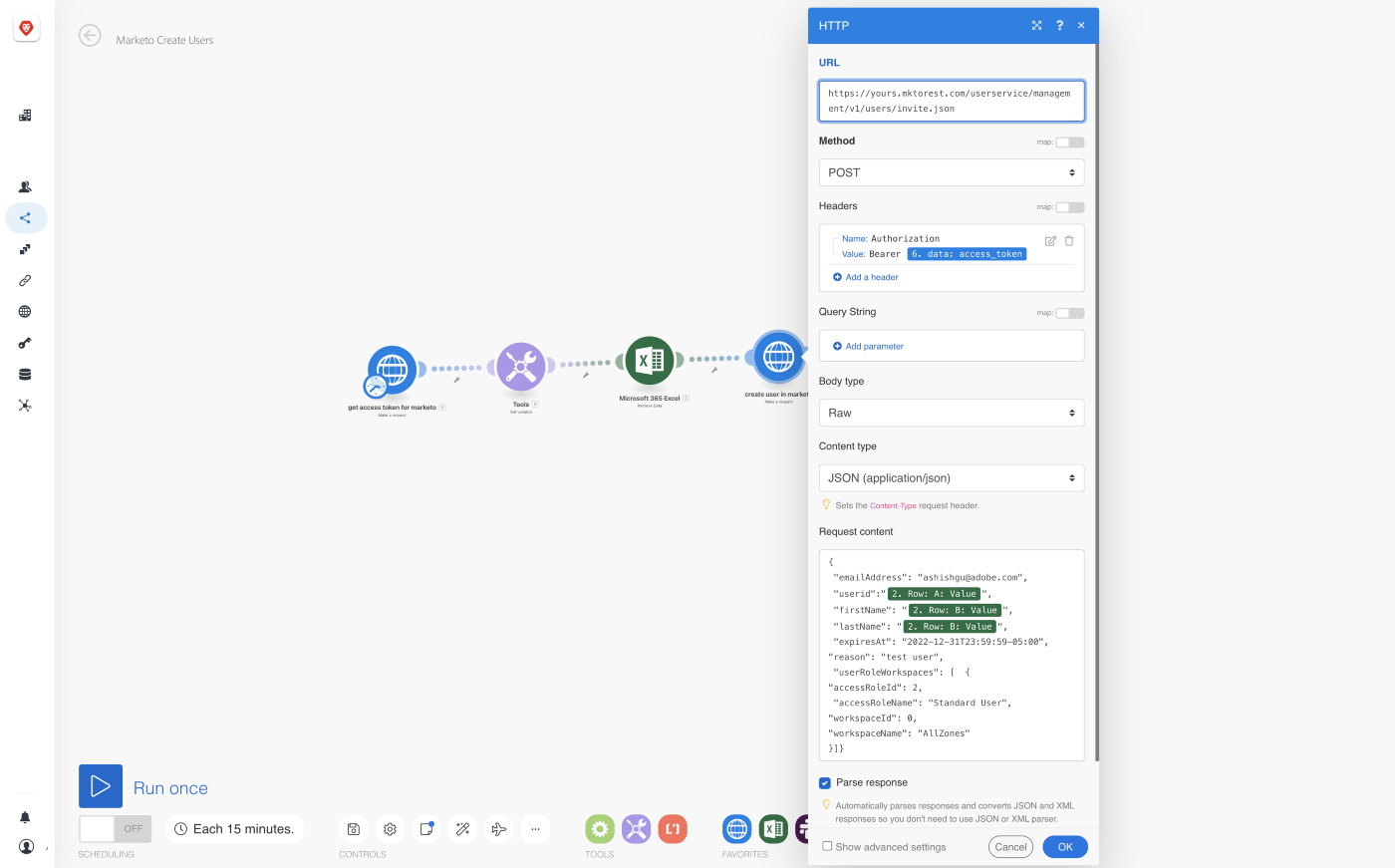
Task: Click the auto-align magic wand icon
Action: click(462, 829)
